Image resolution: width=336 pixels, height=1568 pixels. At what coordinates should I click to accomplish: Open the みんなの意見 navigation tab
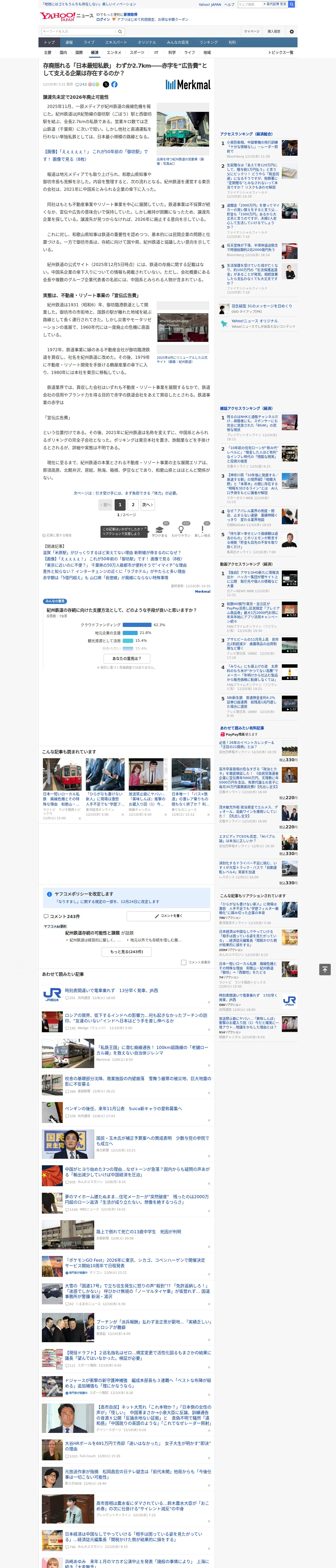tap(177, 42)
